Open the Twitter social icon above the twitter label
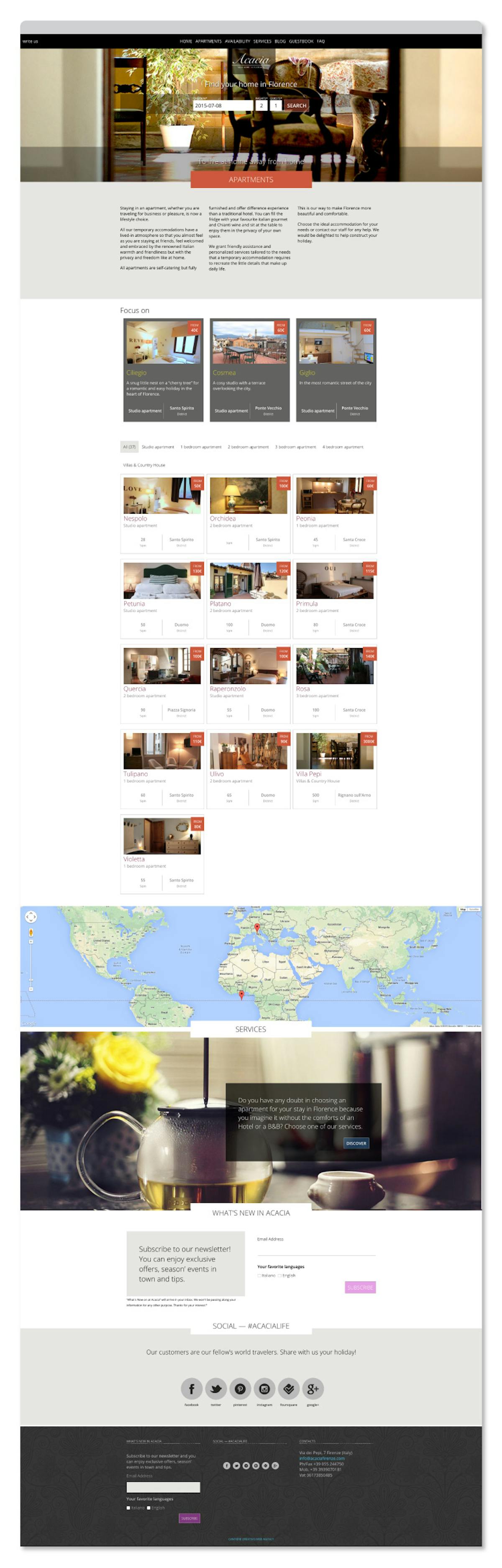Image resolution: width=502 pixels, height=1568 pixels. (215, 1389)
